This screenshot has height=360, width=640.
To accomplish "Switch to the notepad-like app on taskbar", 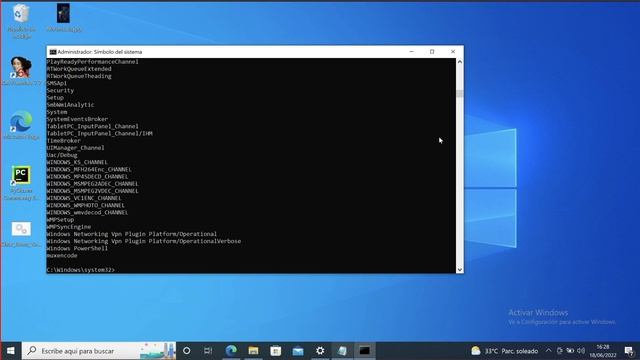I will pos(342,351).
